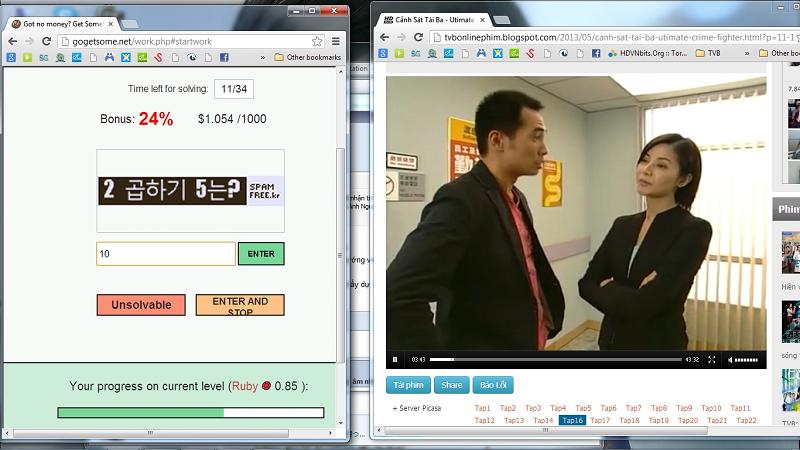Click the Tải phim button
Viewport: 800px width, 450px height.
408,385
